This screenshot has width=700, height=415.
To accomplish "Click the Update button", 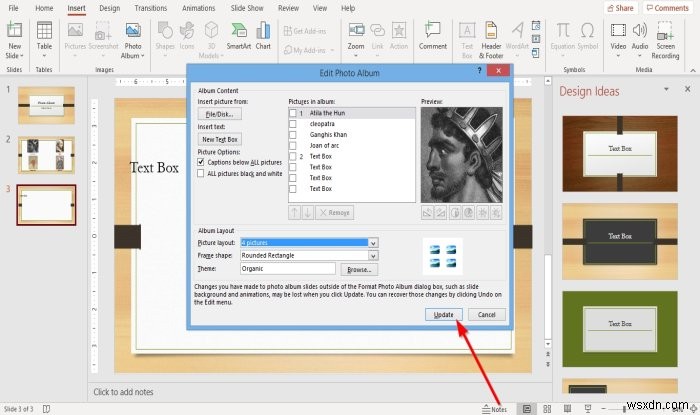I will 443,315.
